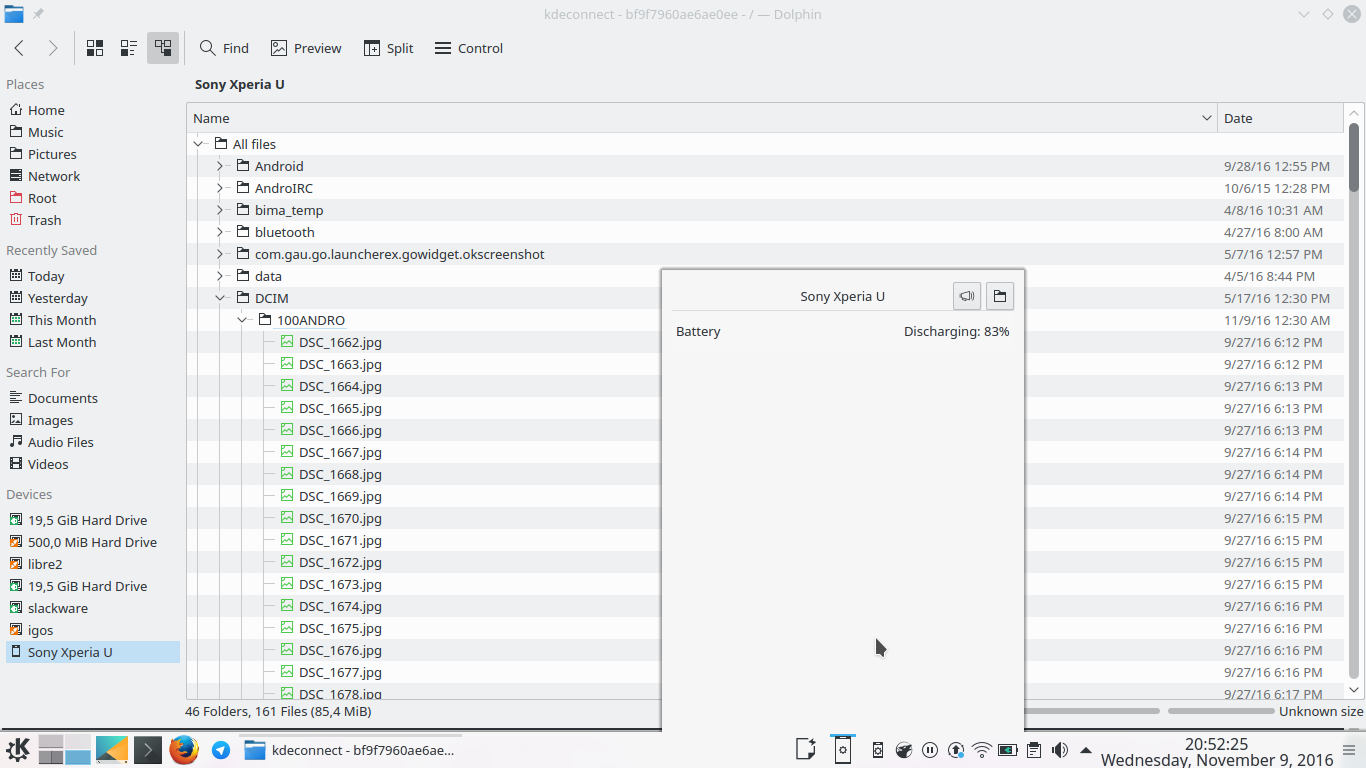Expand the Android folder

pos(220,166)
